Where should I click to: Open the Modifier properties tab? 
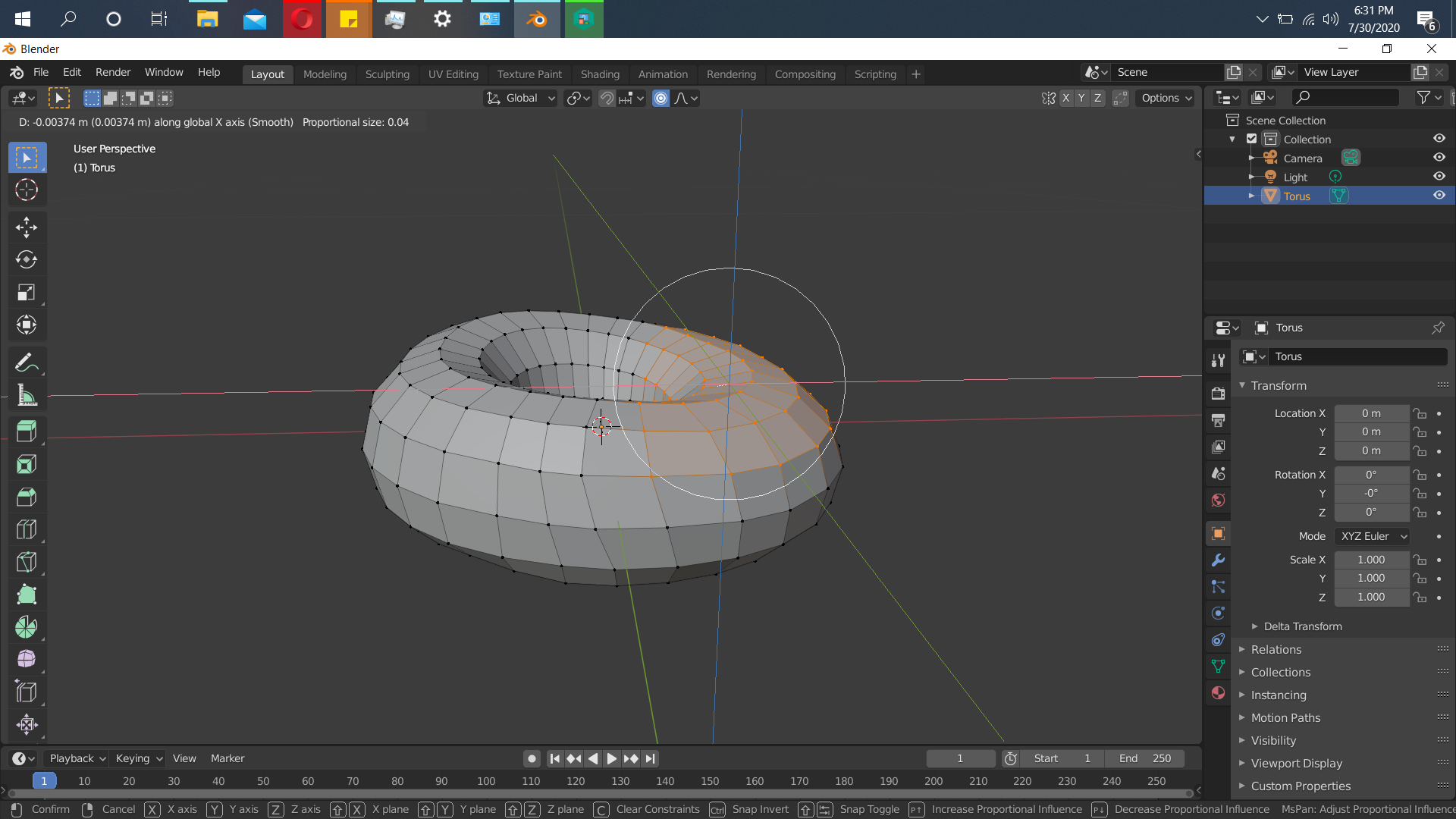(1218, 560)
